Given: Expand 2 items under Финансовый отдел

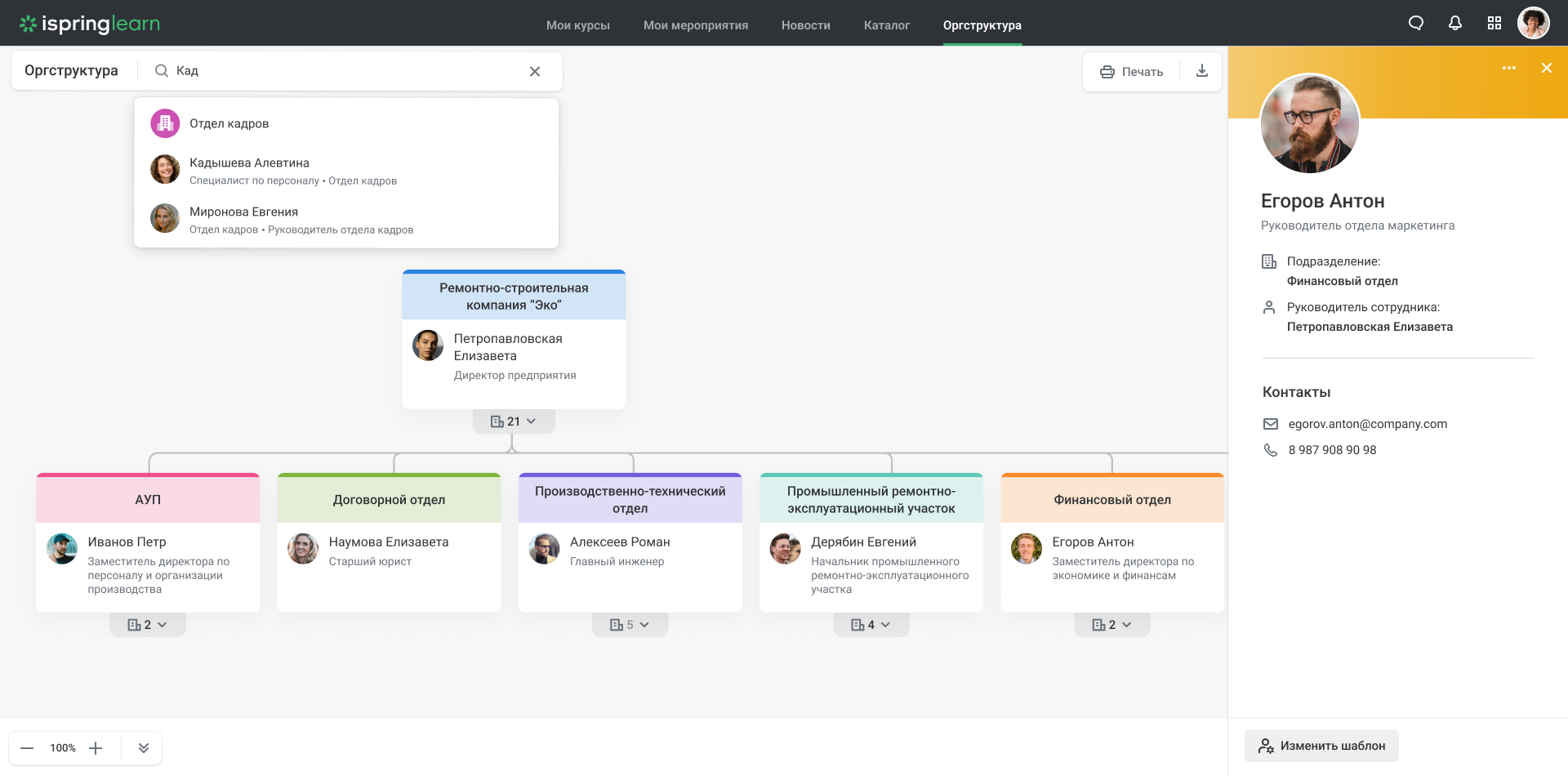Looking at the screenshot, I should pos(1111,624).
